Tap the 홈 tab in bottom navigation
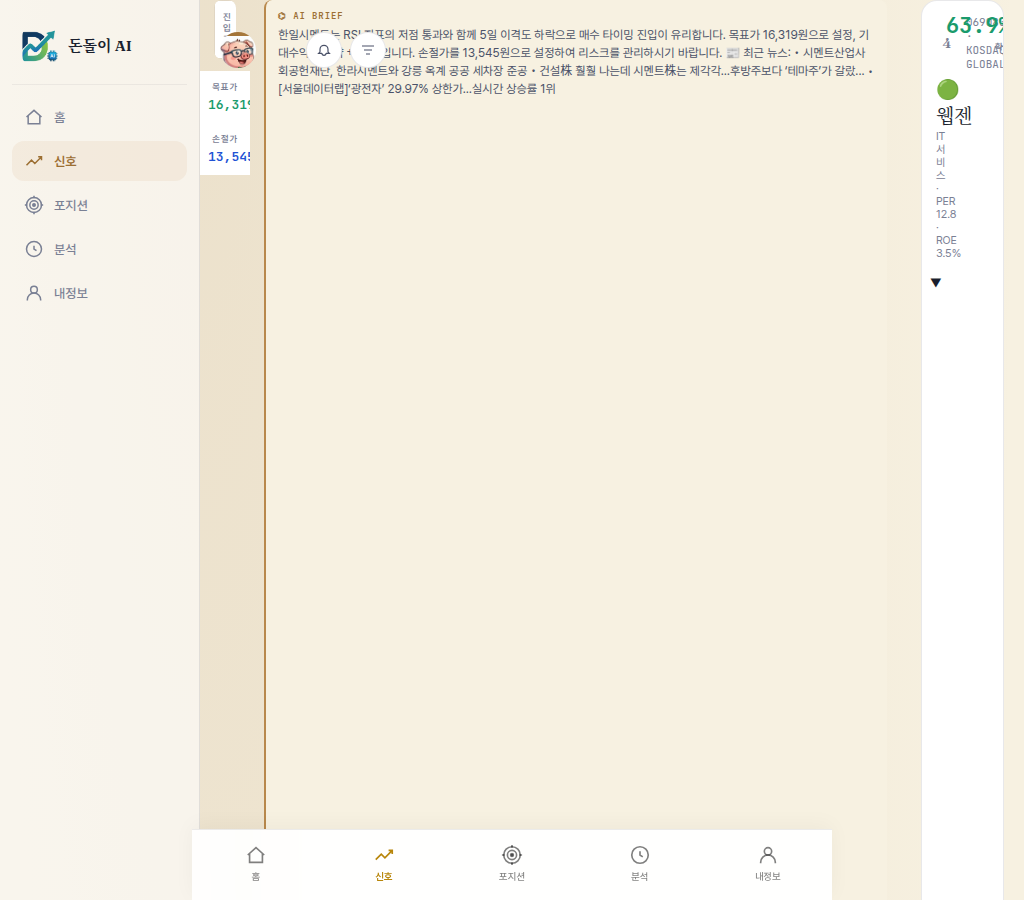This screenshot has height=900, width=1024. click(256, 863)
